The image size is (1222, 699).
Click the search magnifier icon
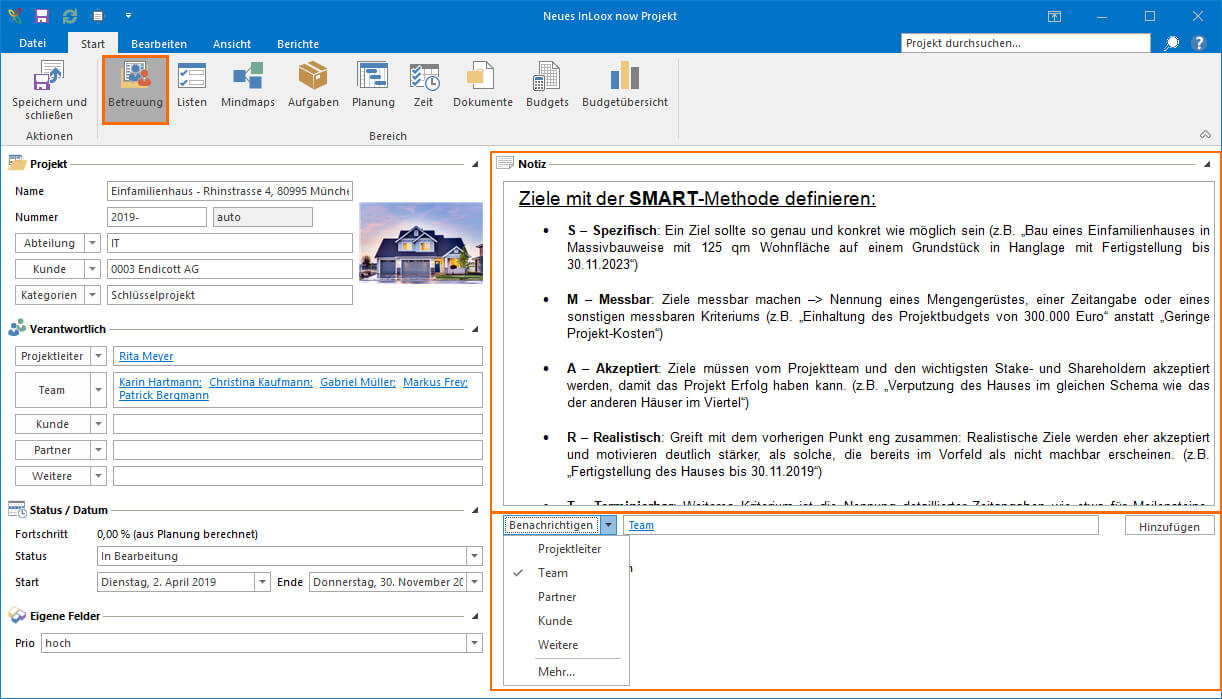tap(1172, 43)
